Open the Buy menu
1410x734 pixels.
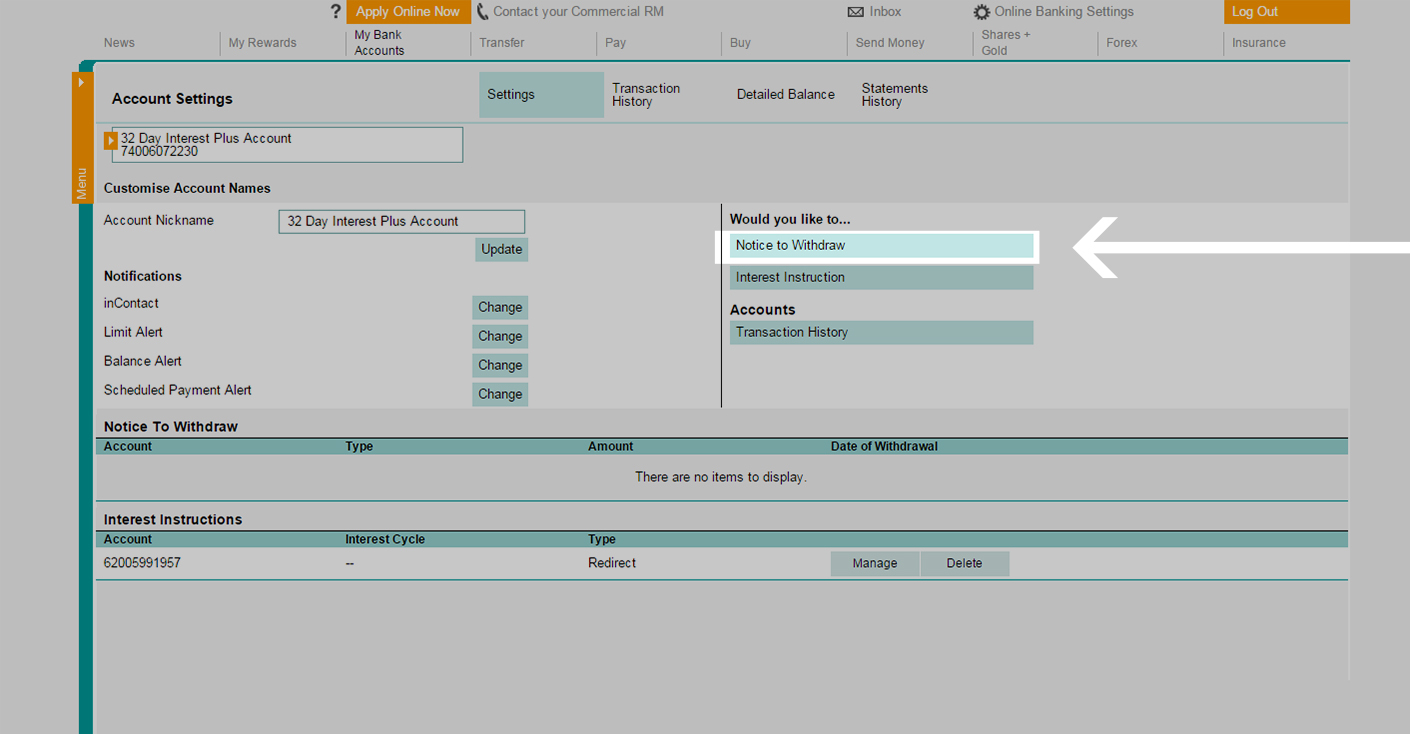pos(740,43)
